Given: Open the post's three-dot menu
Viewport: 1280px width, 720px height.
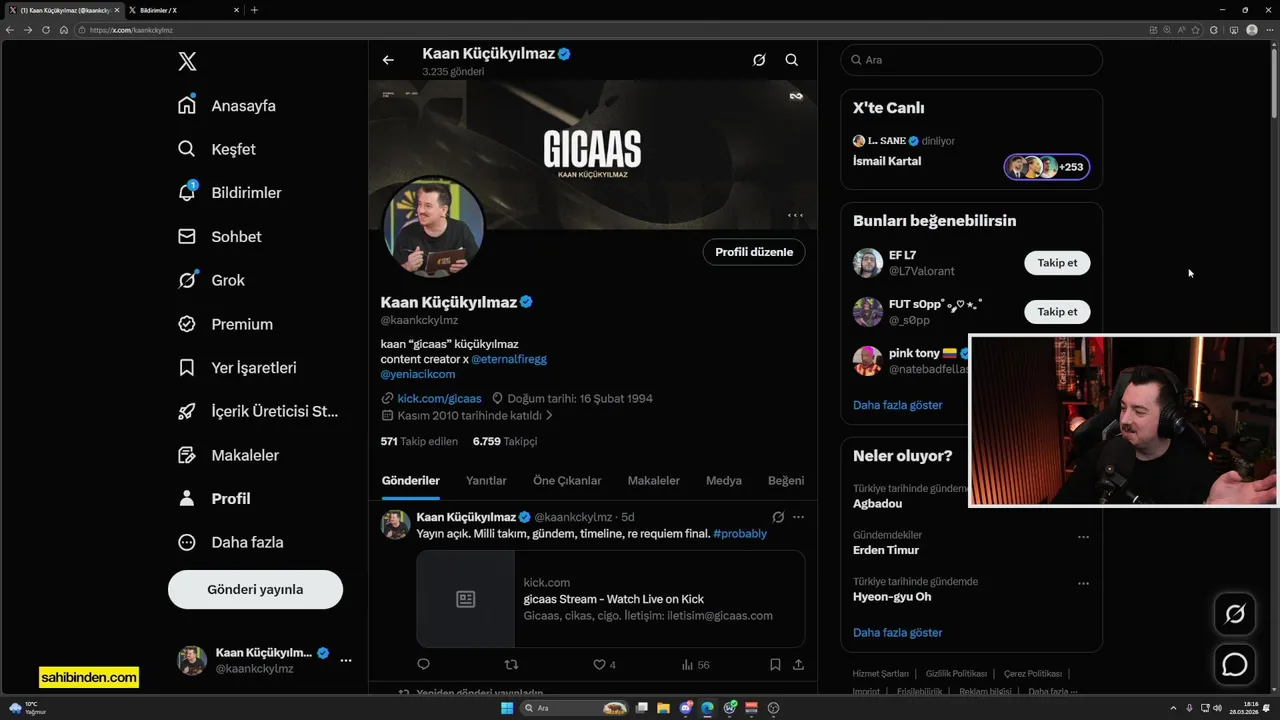Looking at the screenshot, I should pos(798,517).
